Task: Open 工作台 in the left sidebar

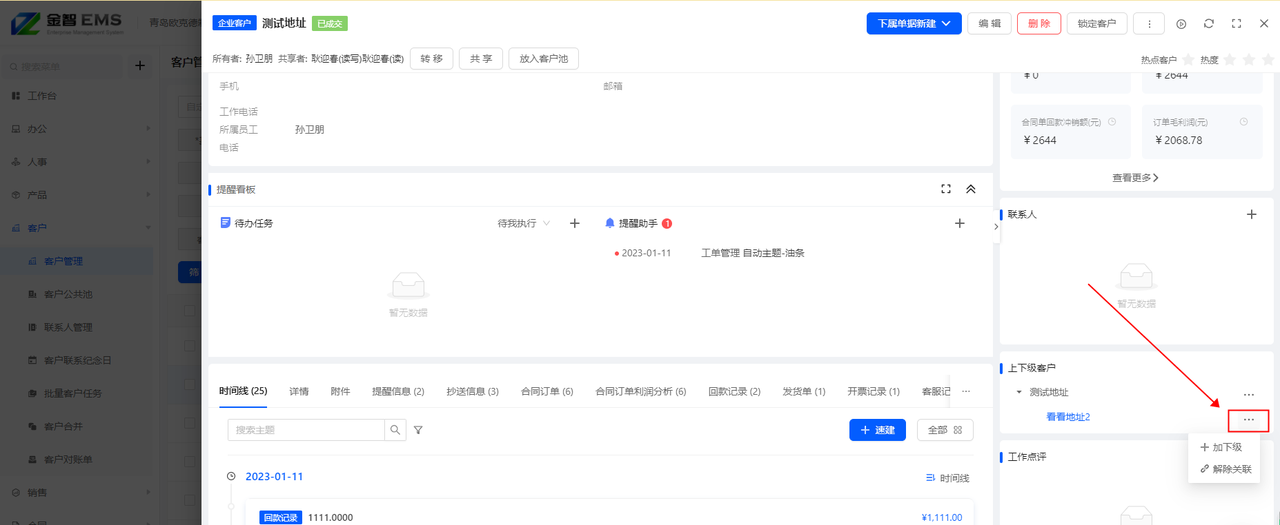Action: tap(42, 96)
